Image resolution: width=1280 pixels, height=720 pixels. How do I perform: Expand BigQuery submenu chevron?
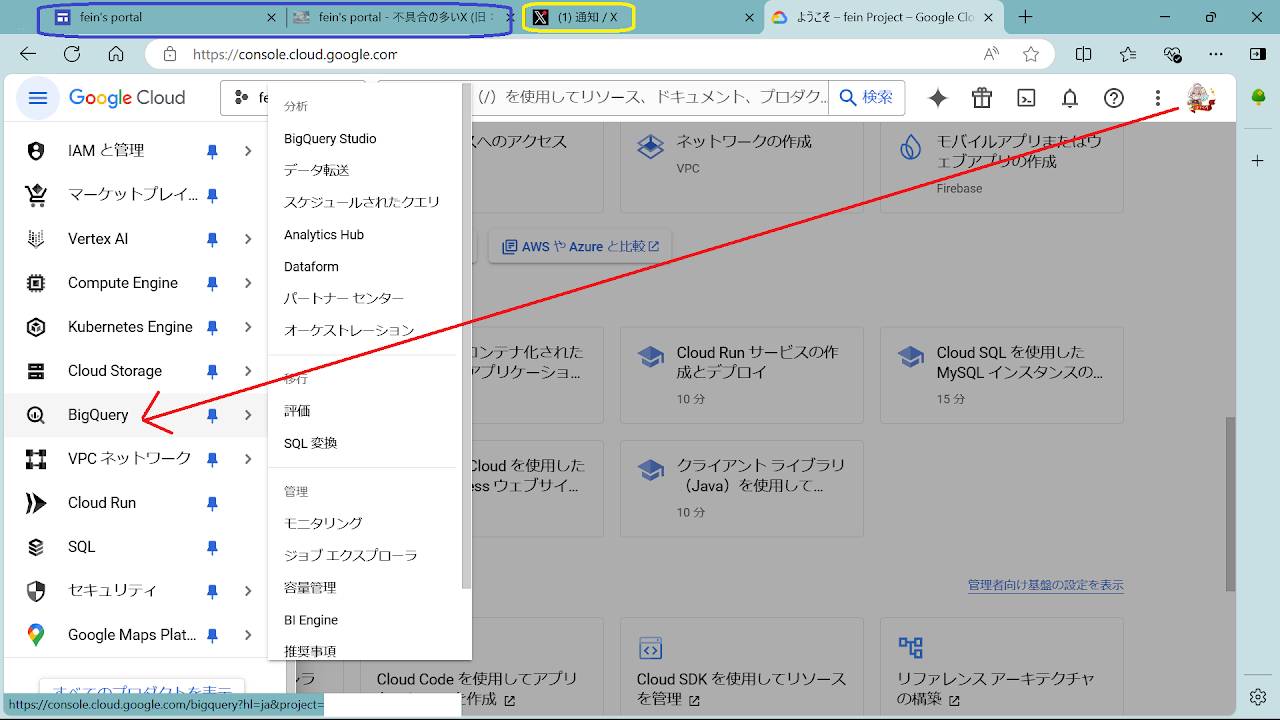(x=248, y=415)
